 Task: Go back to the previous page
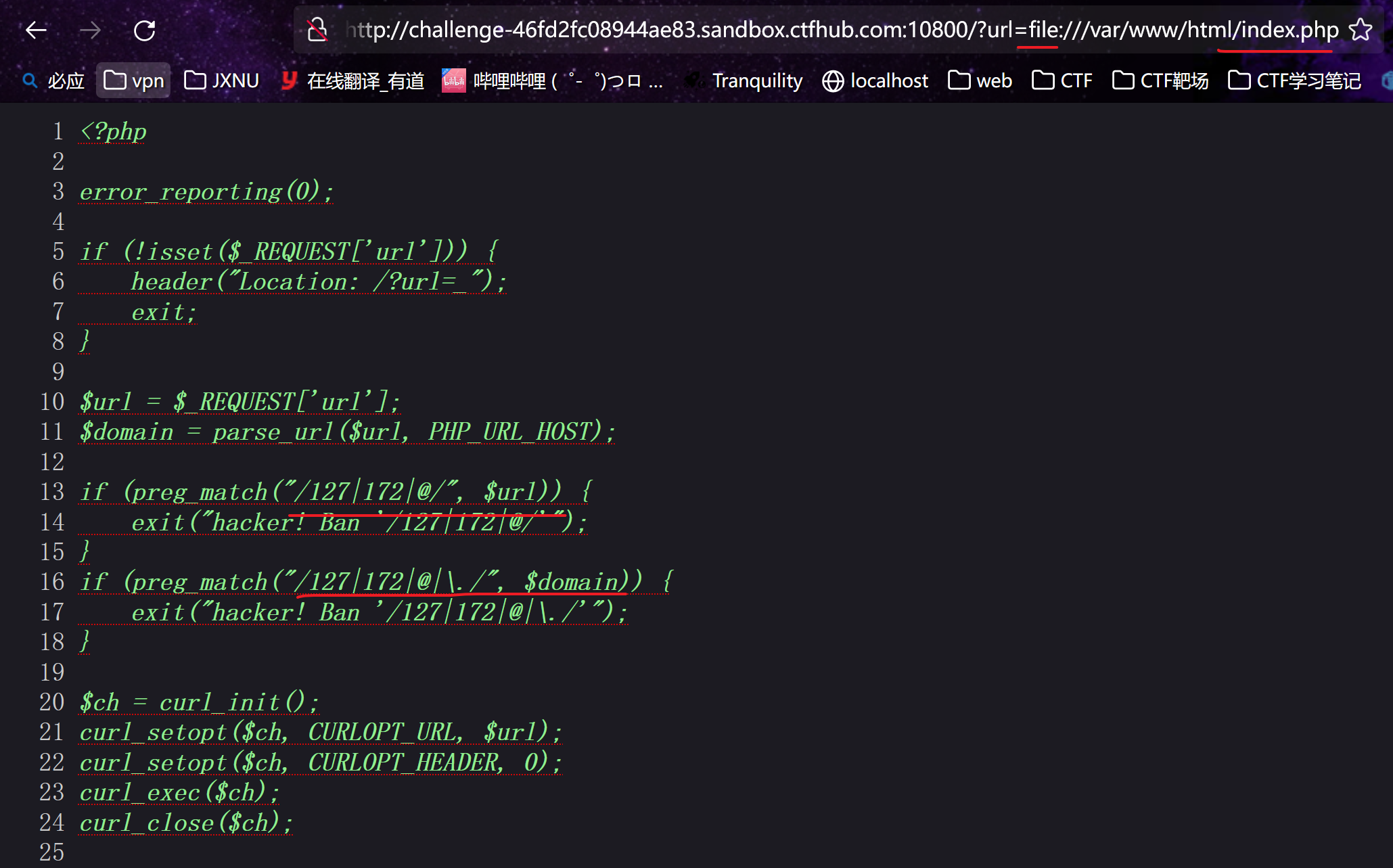[36, 30]
